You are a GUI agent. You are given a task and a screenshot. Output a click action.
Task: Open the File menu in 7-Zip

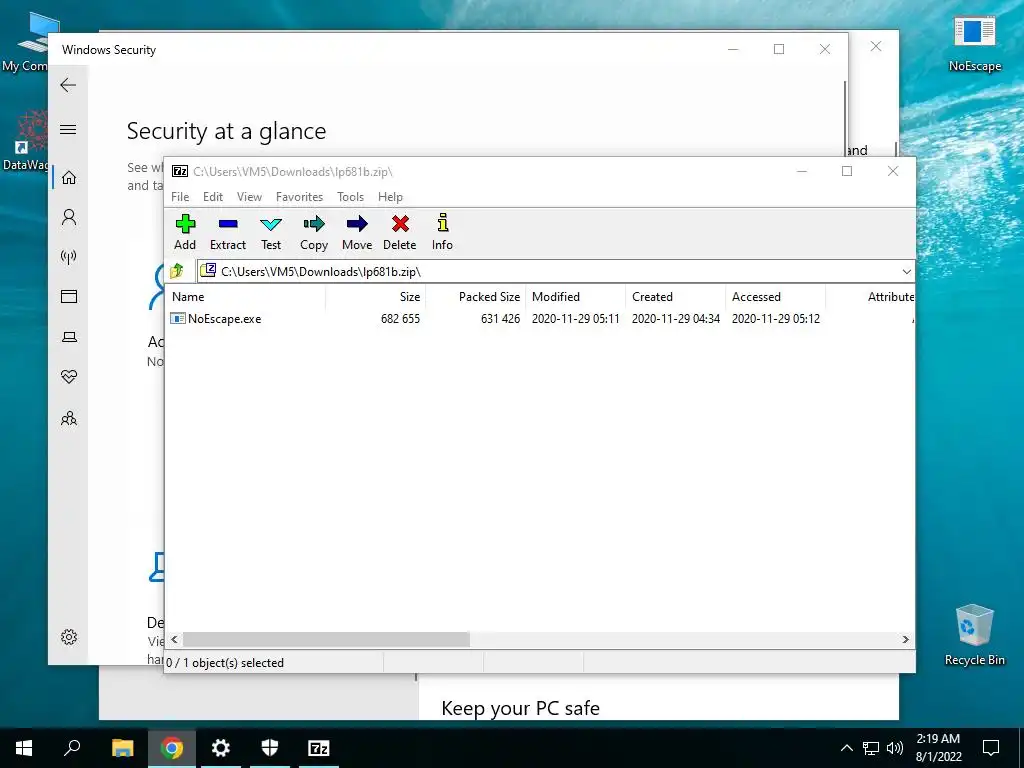tap(180, 197)
